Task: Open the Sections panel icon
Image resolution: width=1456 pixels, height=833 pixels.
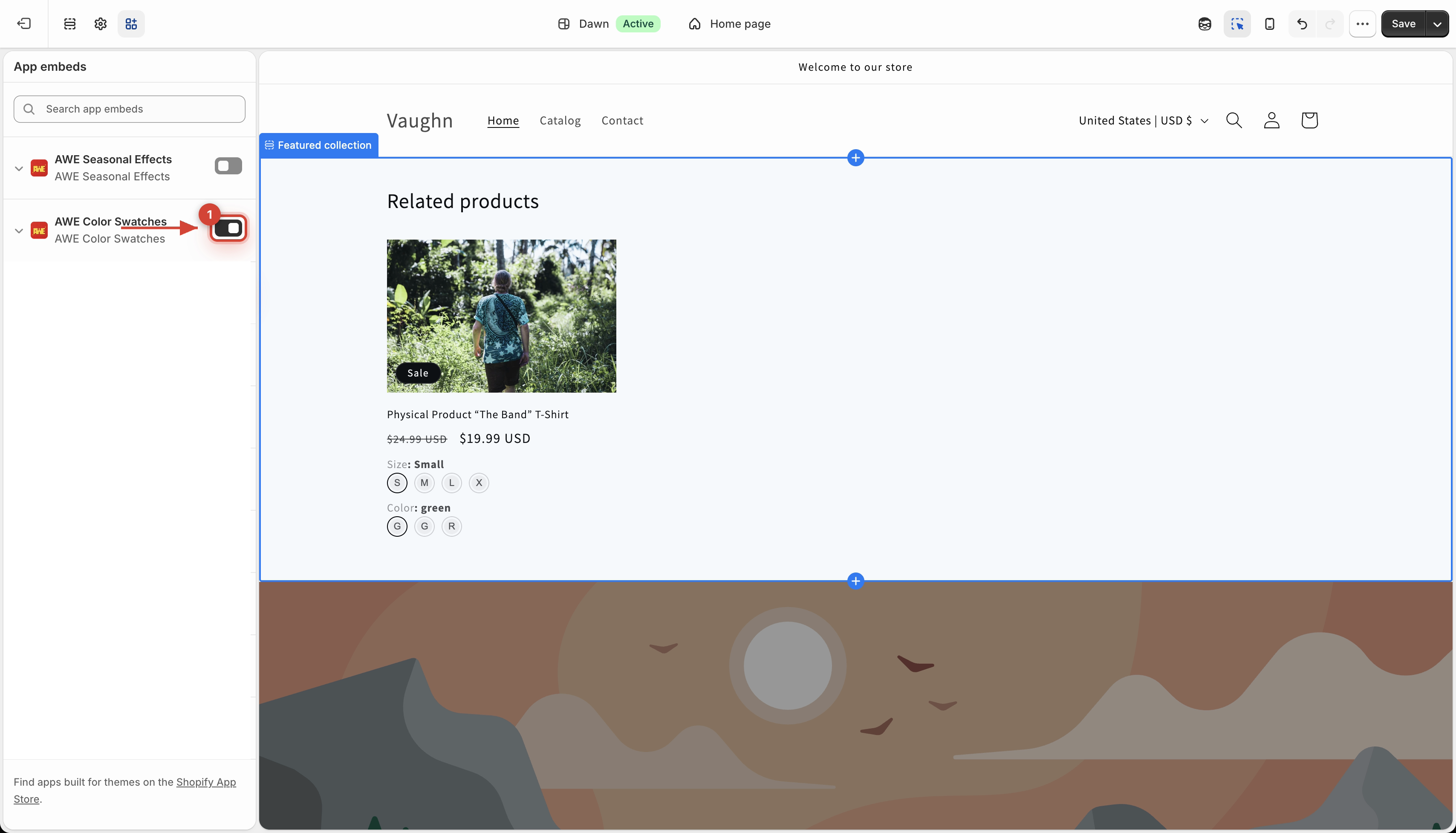Action: pyautogui.click(x=70, y=23)
